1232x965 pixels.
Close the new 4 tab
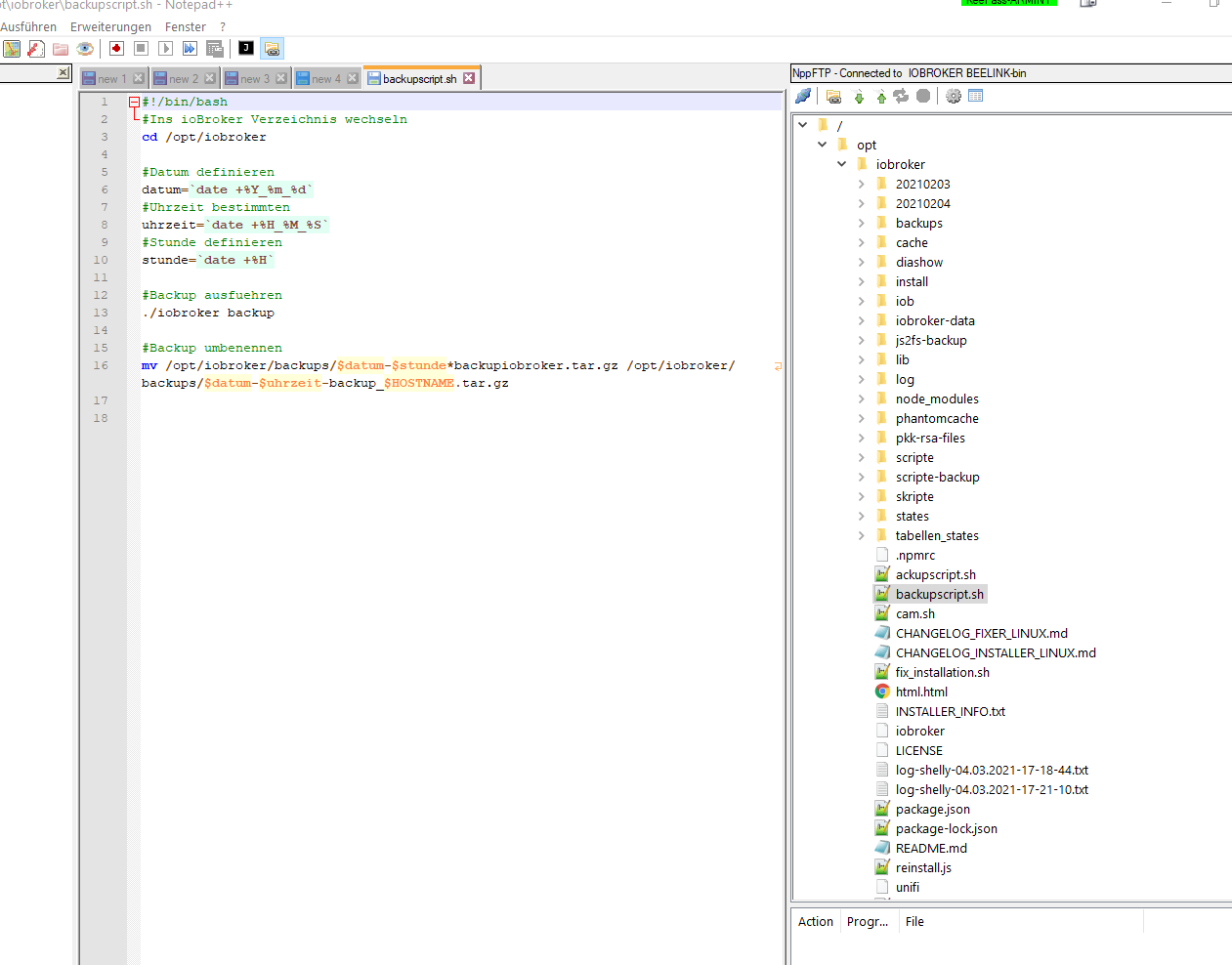pos(352,78)
